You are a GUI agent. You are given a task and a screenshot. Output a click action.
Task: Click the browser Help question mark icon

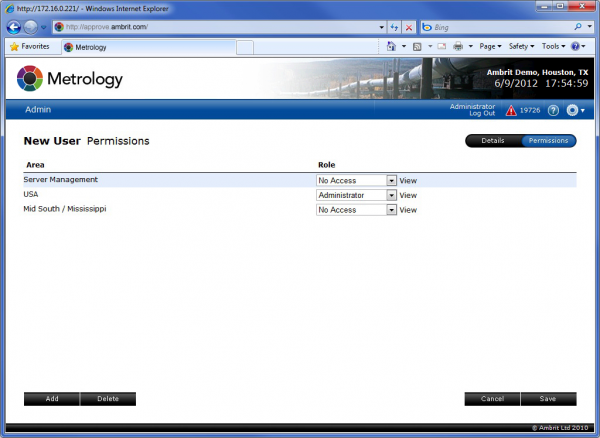tap(575, 47)
